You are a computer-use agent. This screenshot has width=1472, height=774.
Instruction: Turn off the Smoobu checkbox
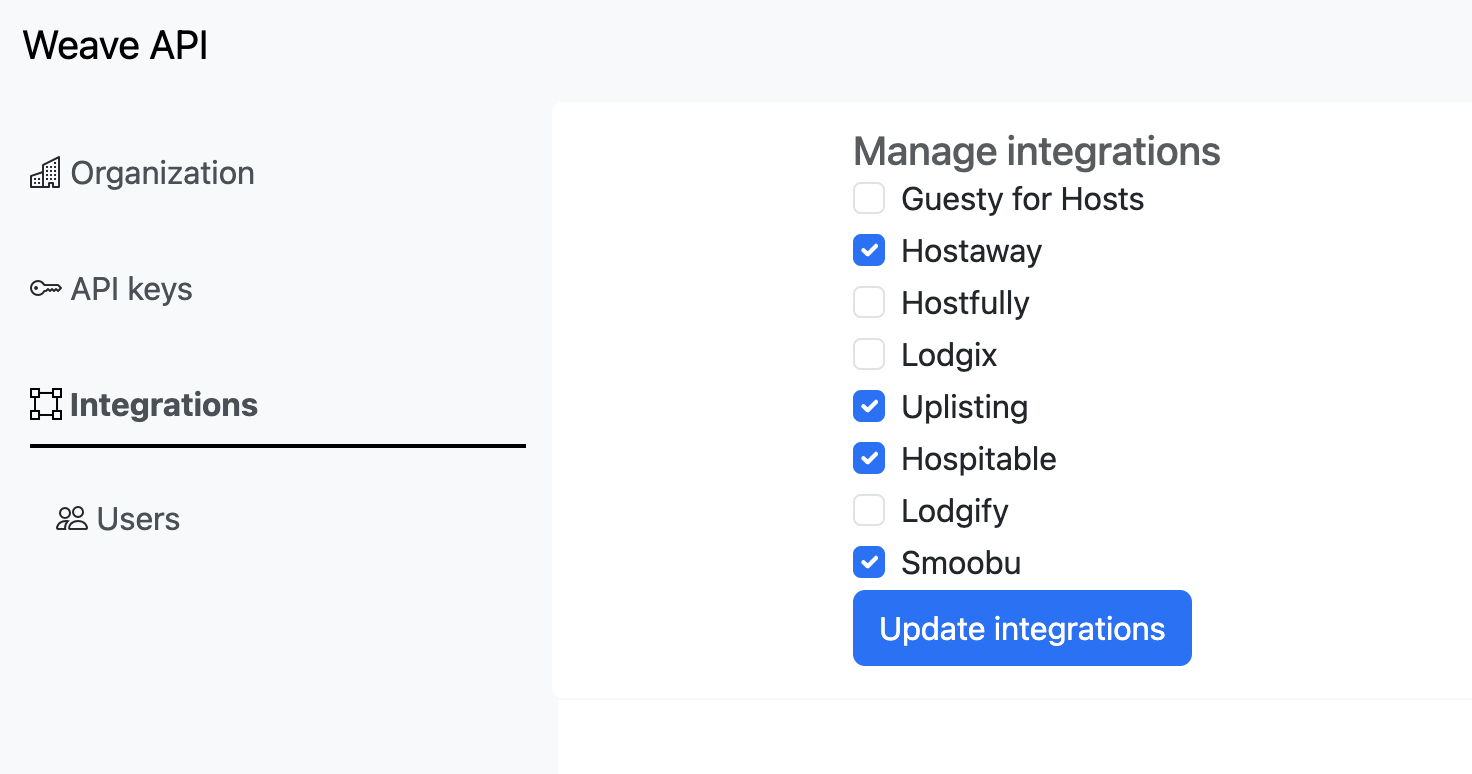coord(869,562)
